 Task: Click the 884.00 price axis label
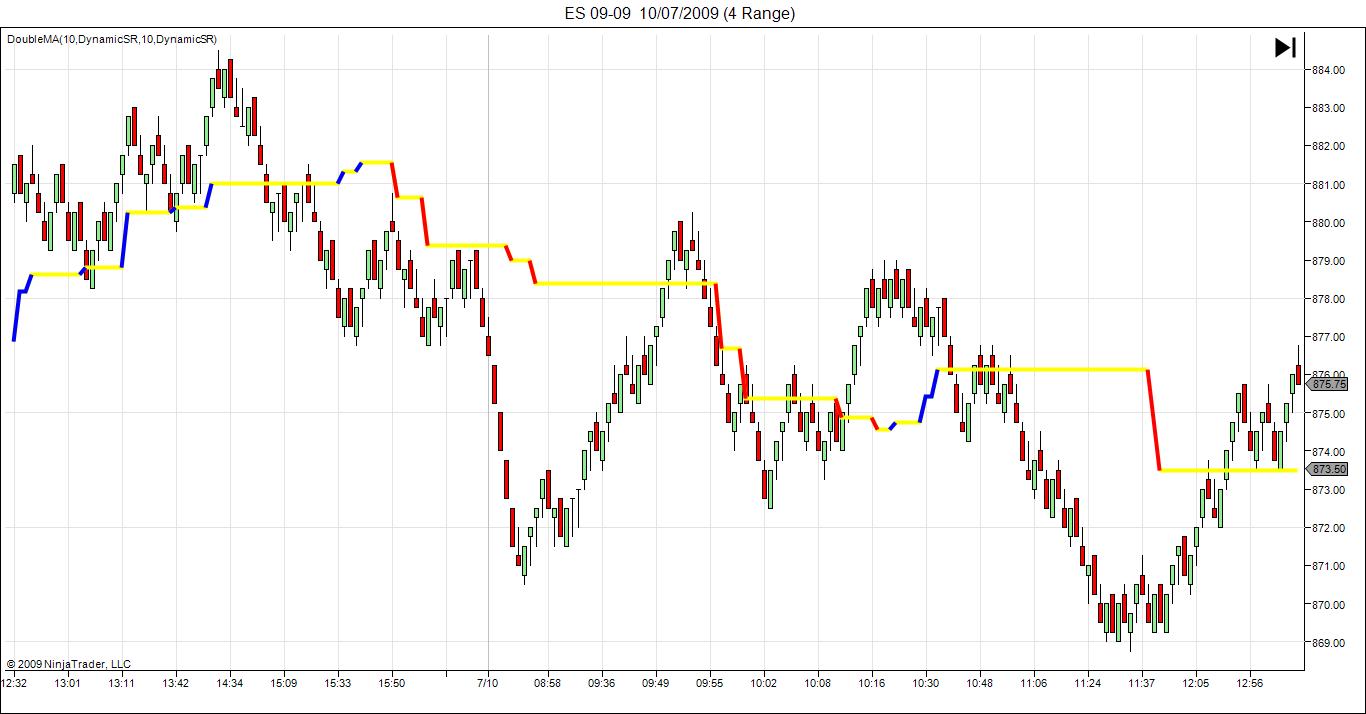click(1328, 70)
